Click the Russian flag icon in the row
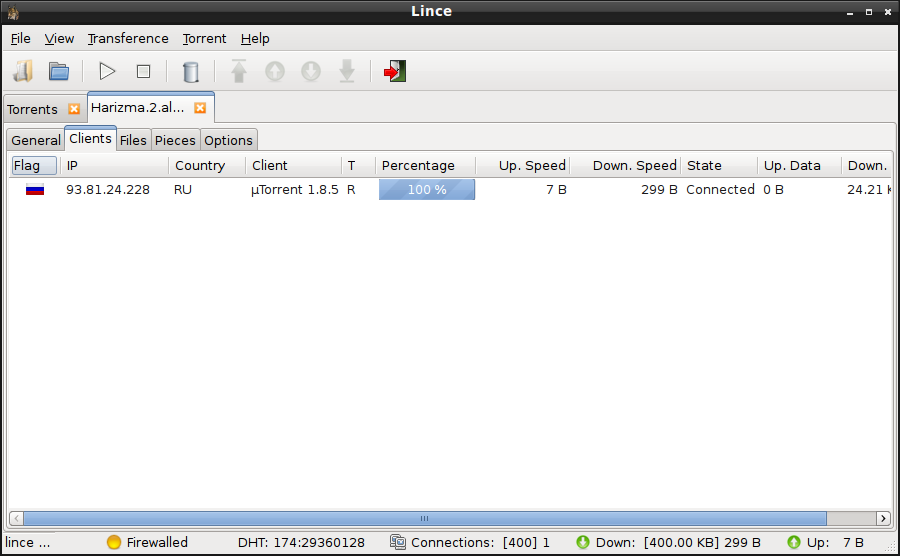 [35, 189]
